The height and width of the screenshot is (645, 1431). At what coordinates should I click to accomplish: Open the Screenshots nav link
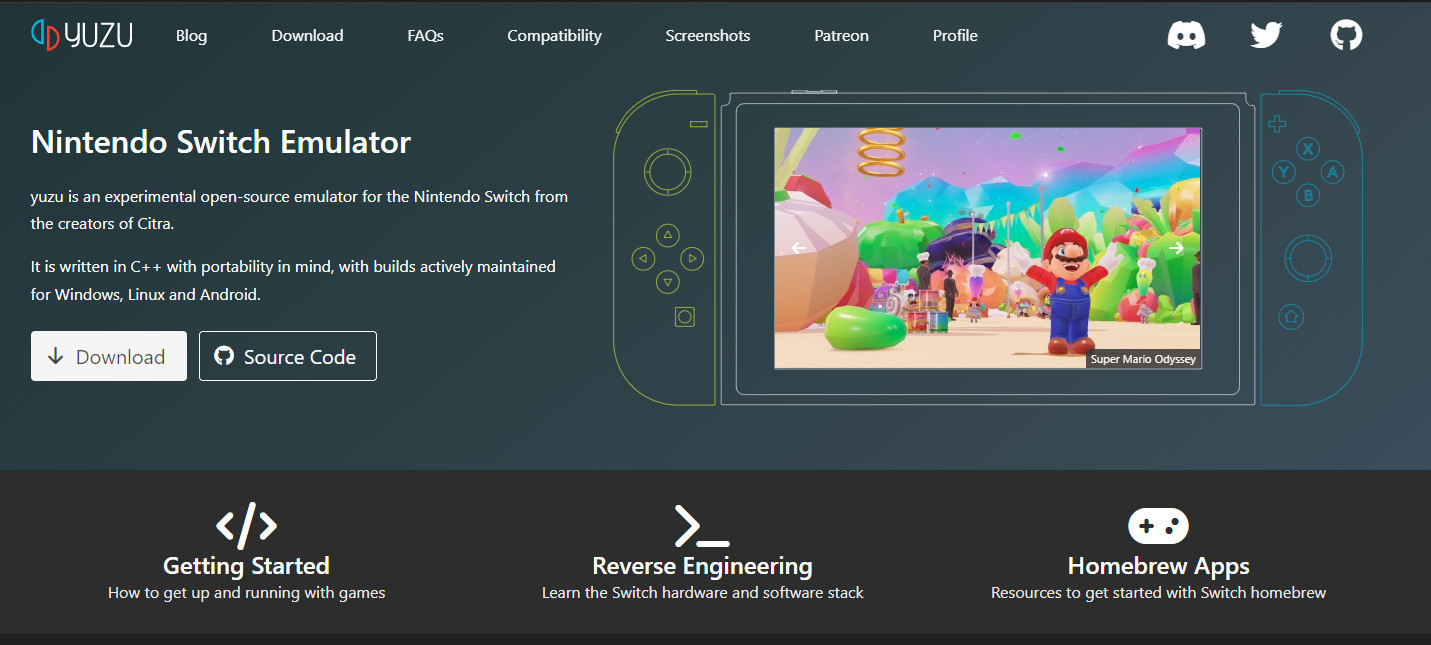tap(708, 35)
